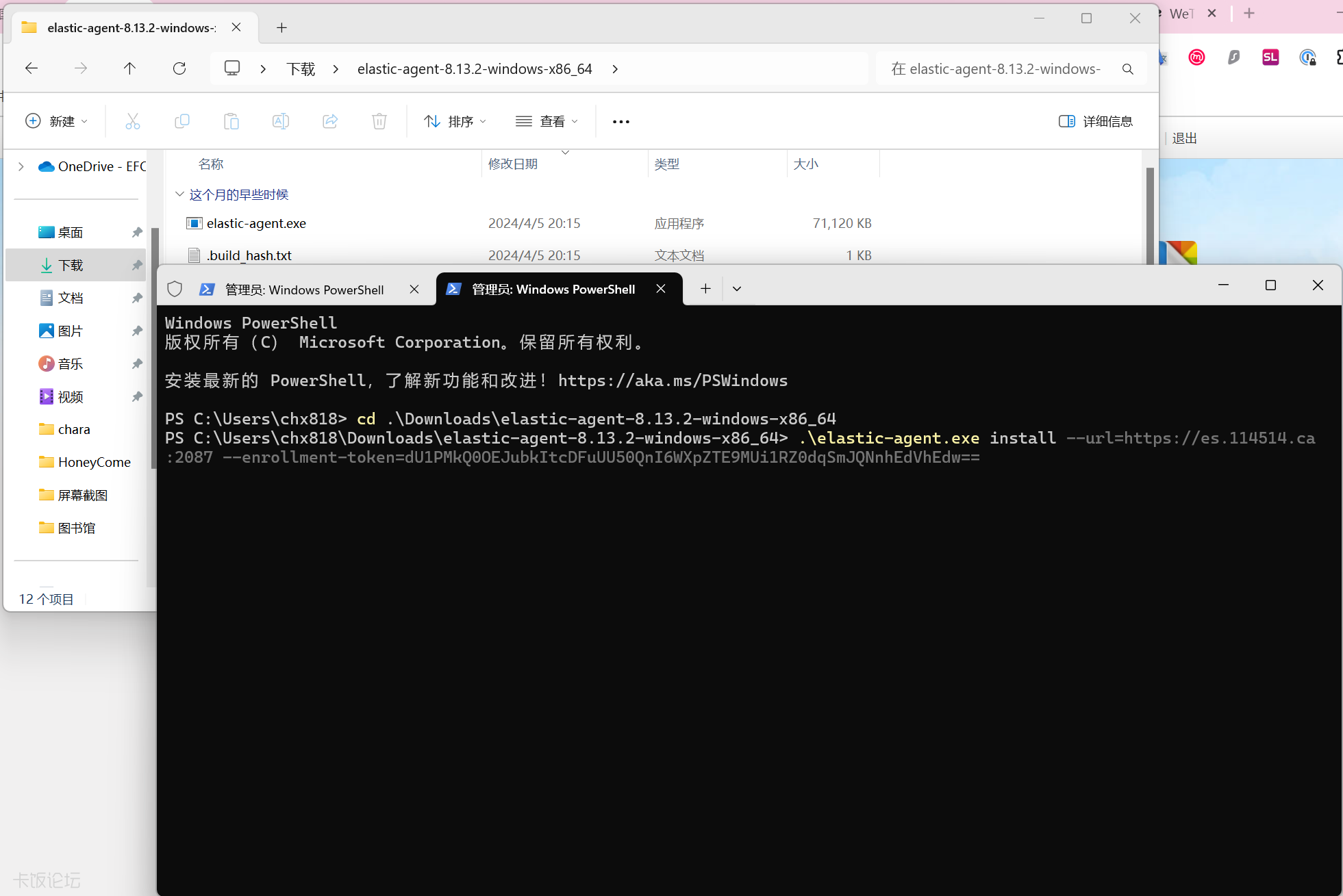Viewport: 1343px width, 896px height.
Task: Click the Share icon in Explorer toolbar
Action: tap(330, 121)
